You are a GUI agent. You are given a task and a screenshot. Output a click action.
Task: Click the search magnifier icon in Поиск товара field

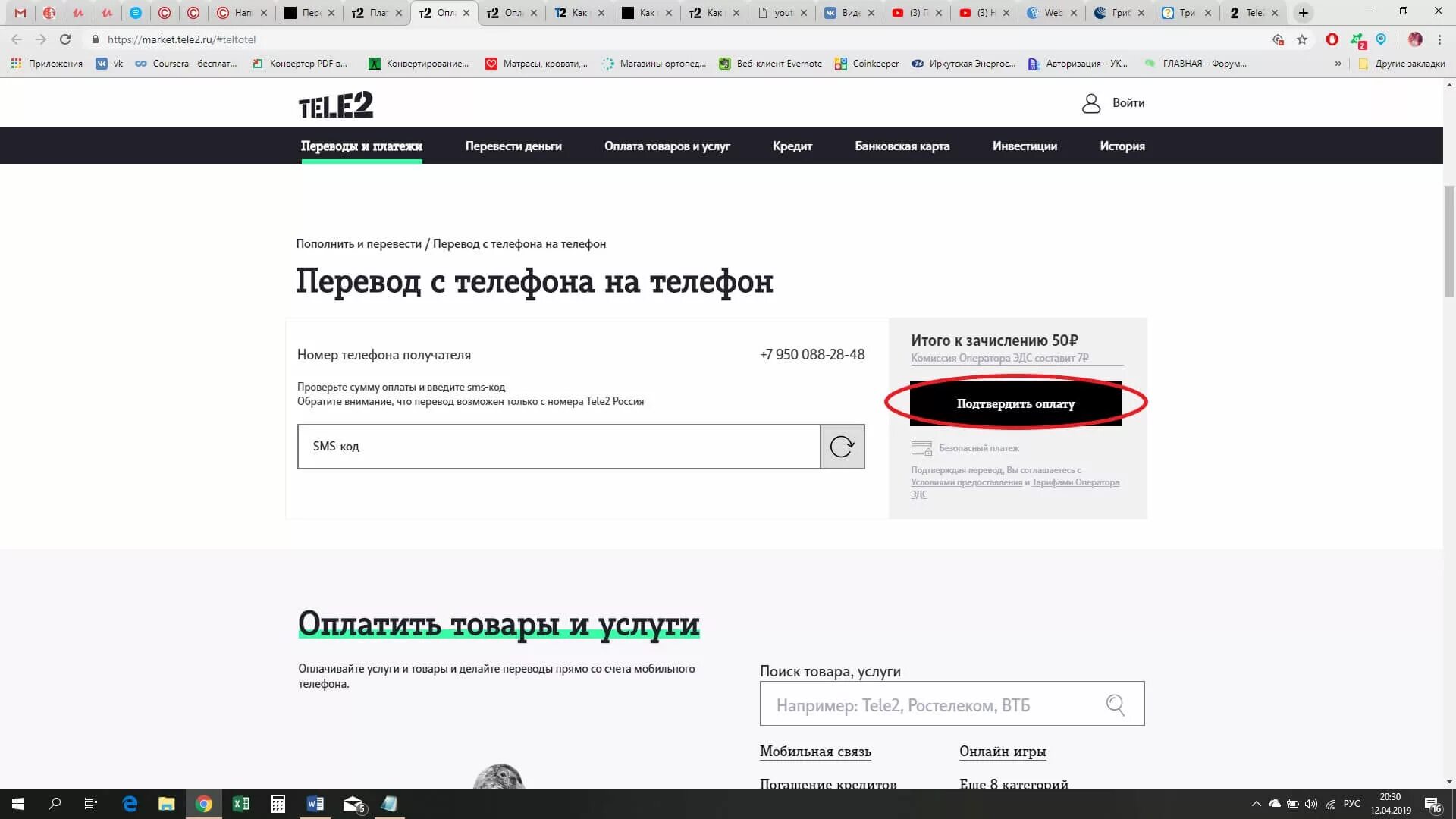[x=1115, y=704]
